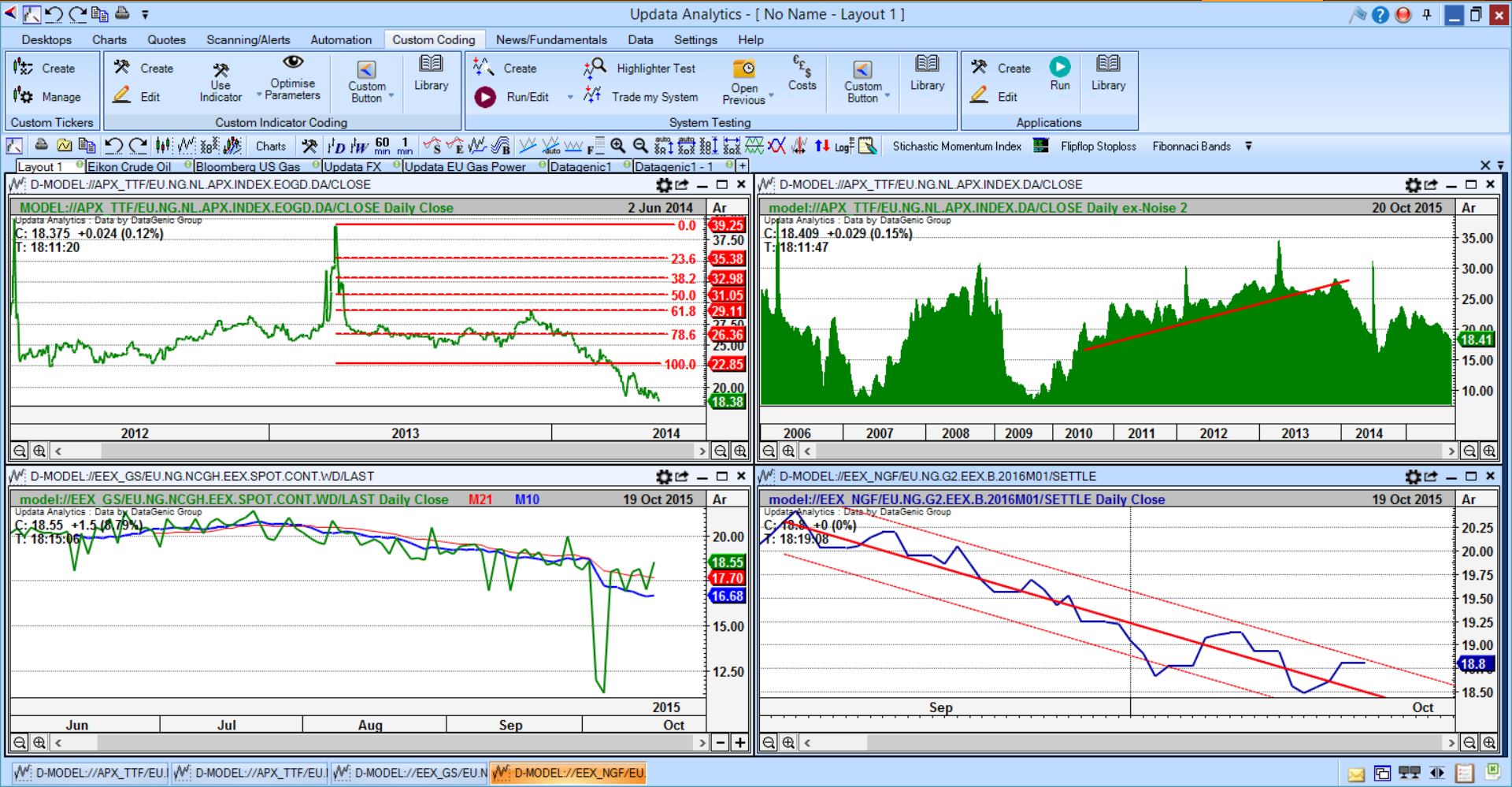Click the help question mark icon

coord(1380,14)
